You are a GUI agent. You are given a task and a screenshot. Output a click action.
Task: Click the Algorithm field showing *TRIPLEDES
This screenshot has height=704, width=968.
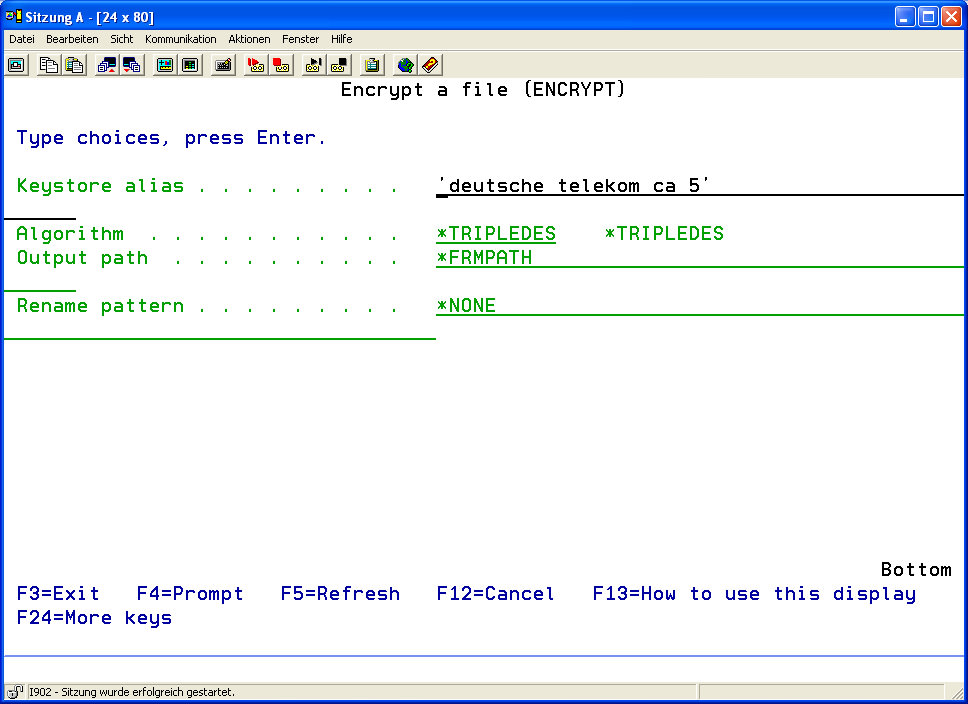tap(496, 234)
